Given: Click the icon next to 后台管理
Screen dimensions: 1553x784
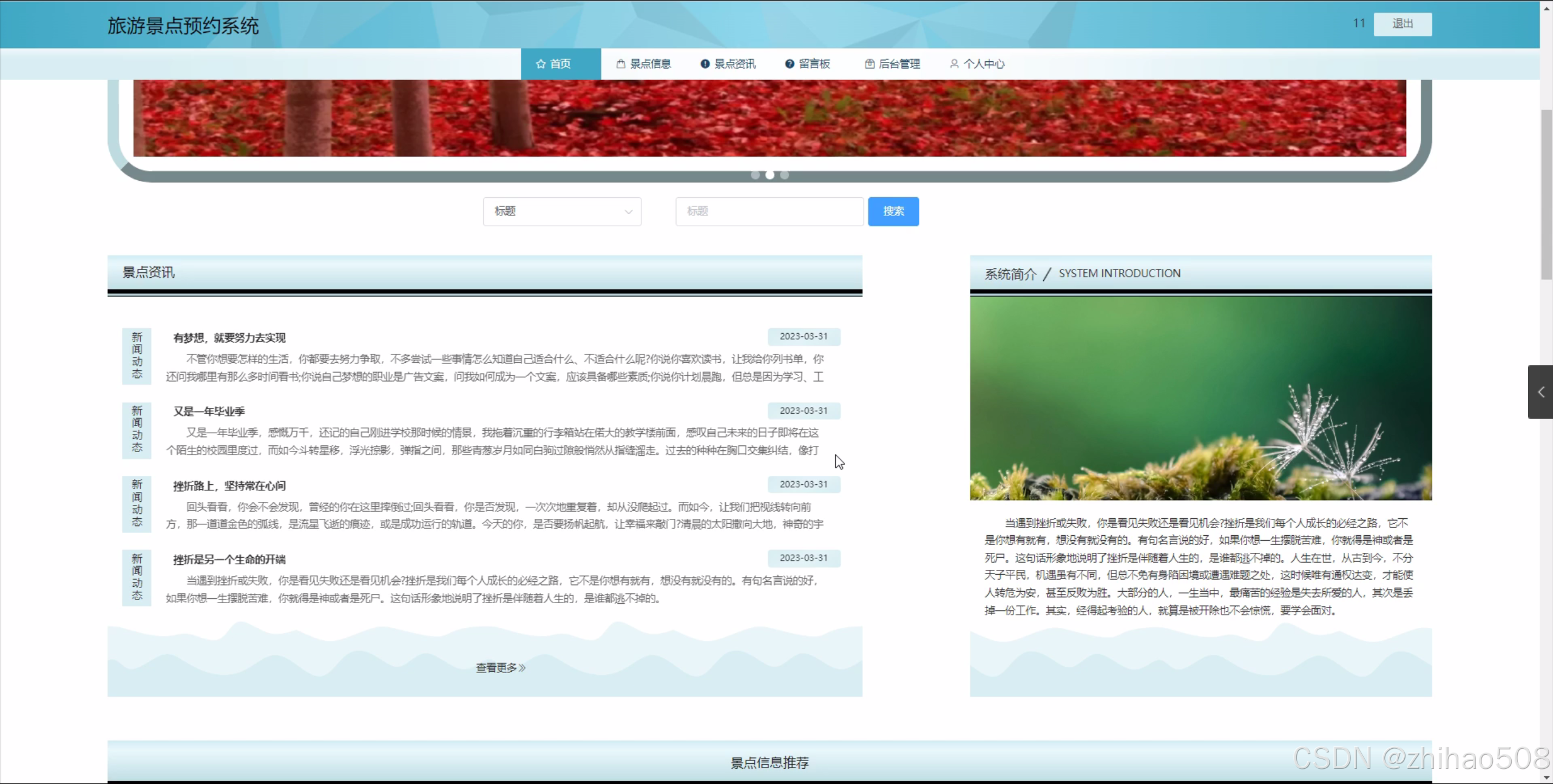Looking at the screenshot, I should (869, 64).
